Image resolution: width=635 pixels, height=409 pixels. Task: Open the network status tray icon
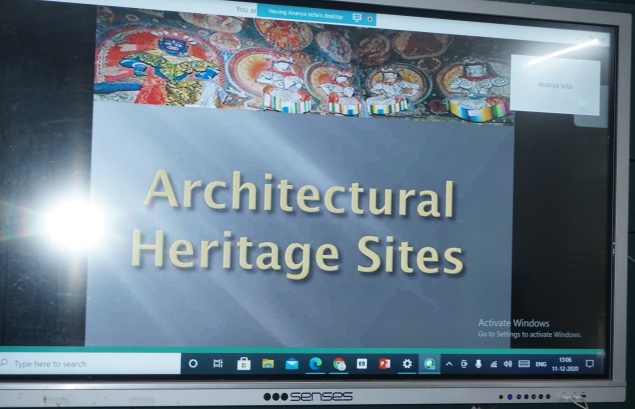tap(493, 364)
